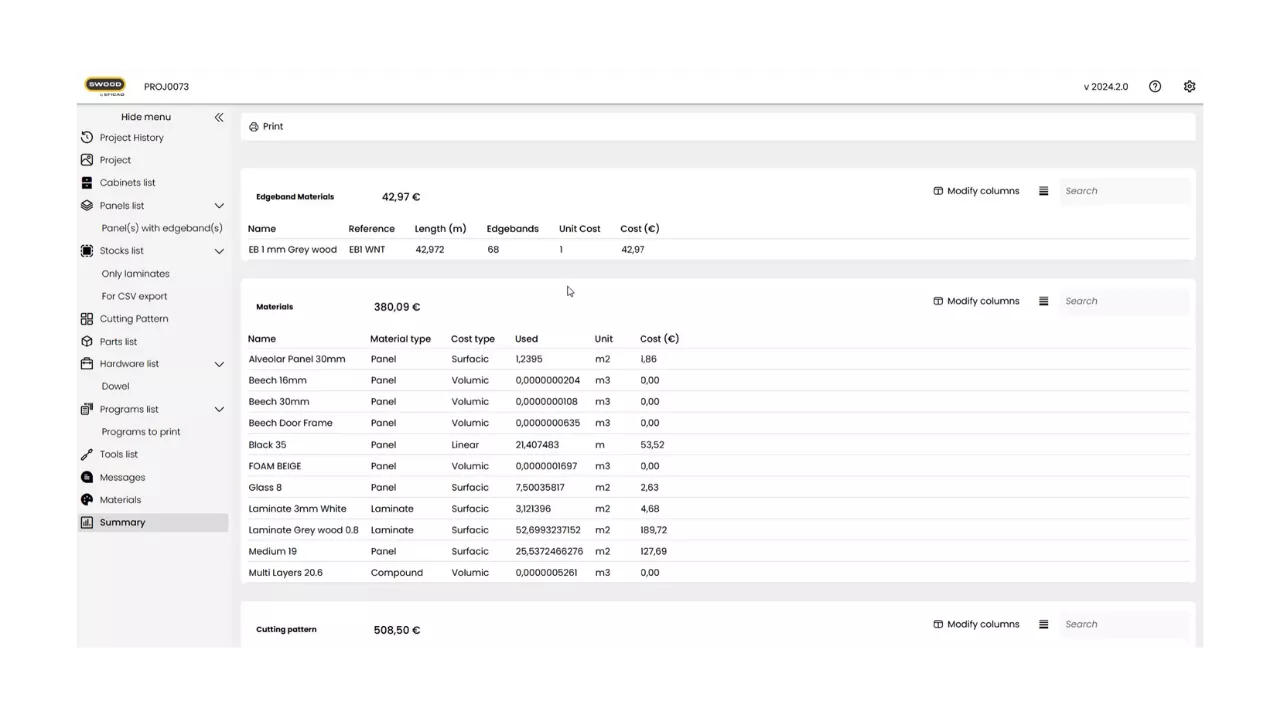Select the Beech Door Frame row
The image size is (1280, 720).
pos(718,423)
